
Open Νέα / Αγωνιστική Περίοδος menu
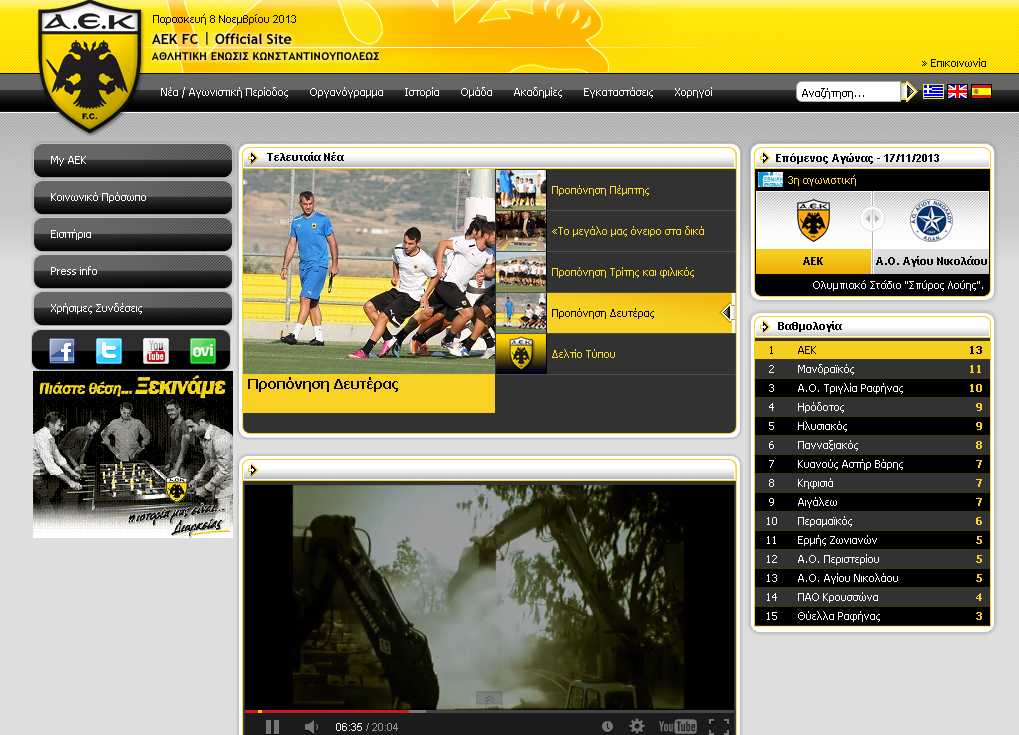point(224,92)
